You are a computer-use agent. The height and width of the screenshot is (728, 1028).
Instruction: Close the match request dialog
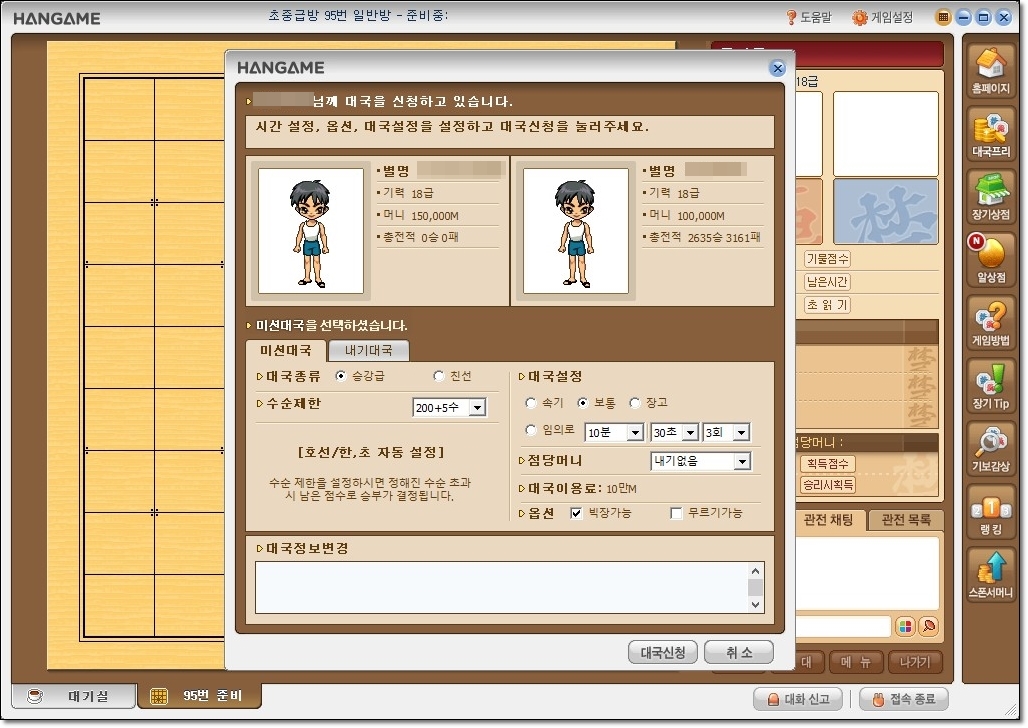click(x=777, y=68)
